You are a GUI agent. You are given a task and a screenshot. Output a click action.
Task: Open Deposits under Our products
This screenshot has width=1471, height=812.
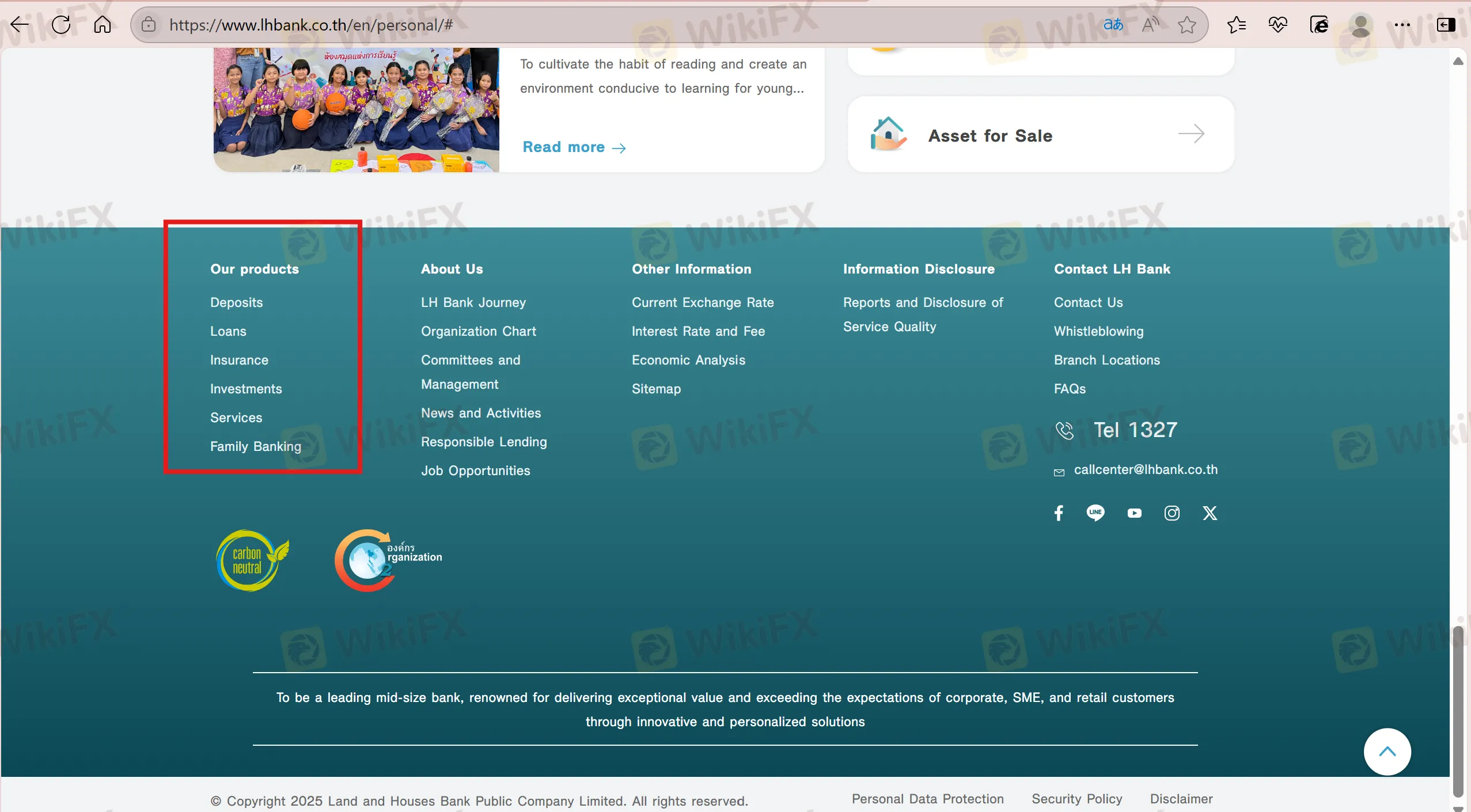pos(236,302)
